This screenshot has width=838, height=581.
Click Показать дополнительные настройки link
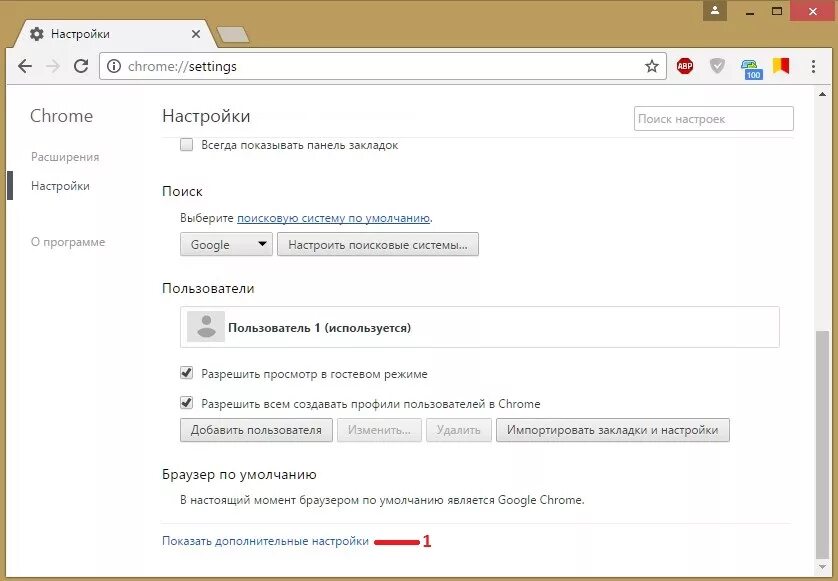pos(265,541)
